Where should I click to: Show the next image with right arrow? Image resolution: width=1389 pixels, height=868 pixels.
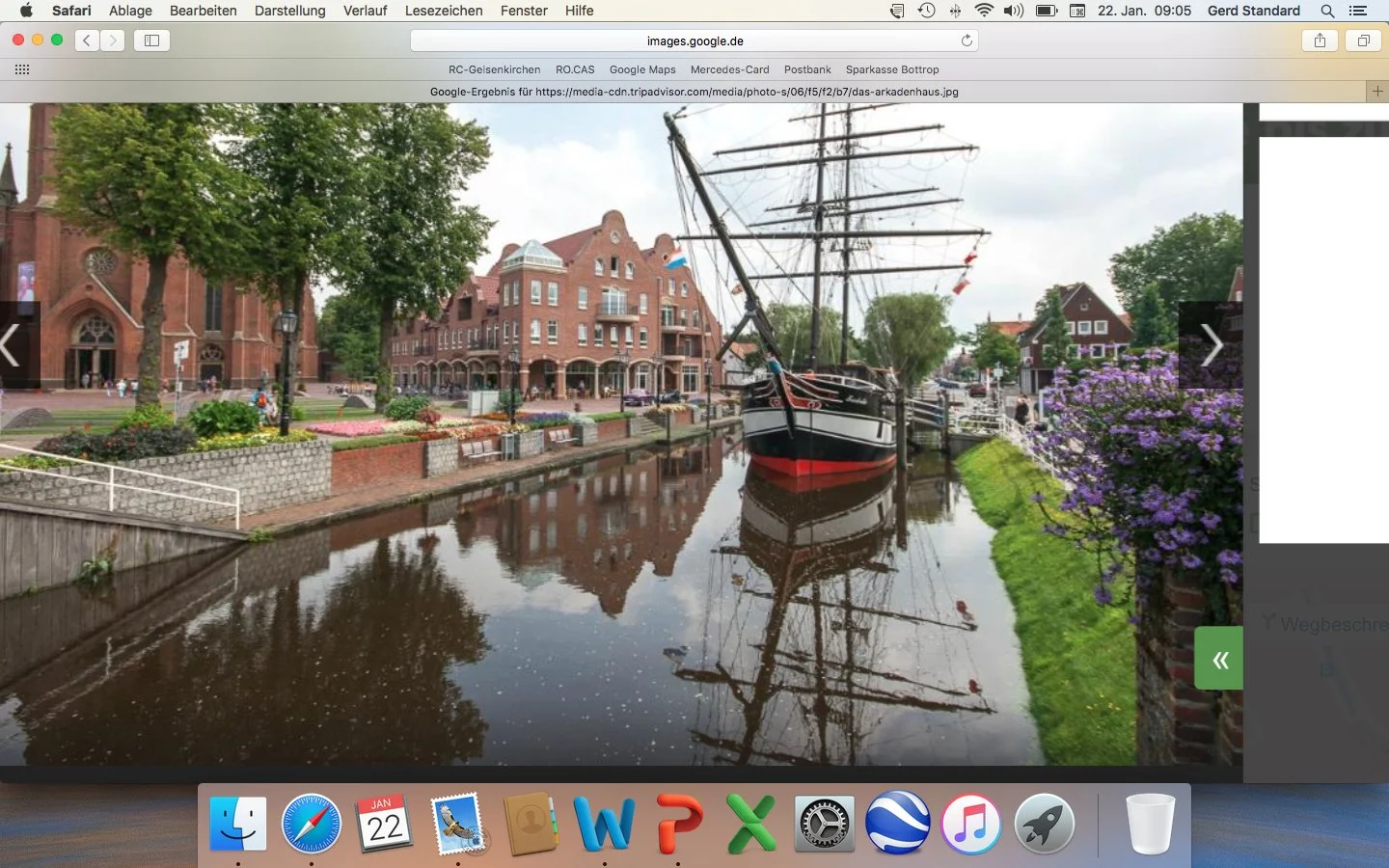point(1212,345)
